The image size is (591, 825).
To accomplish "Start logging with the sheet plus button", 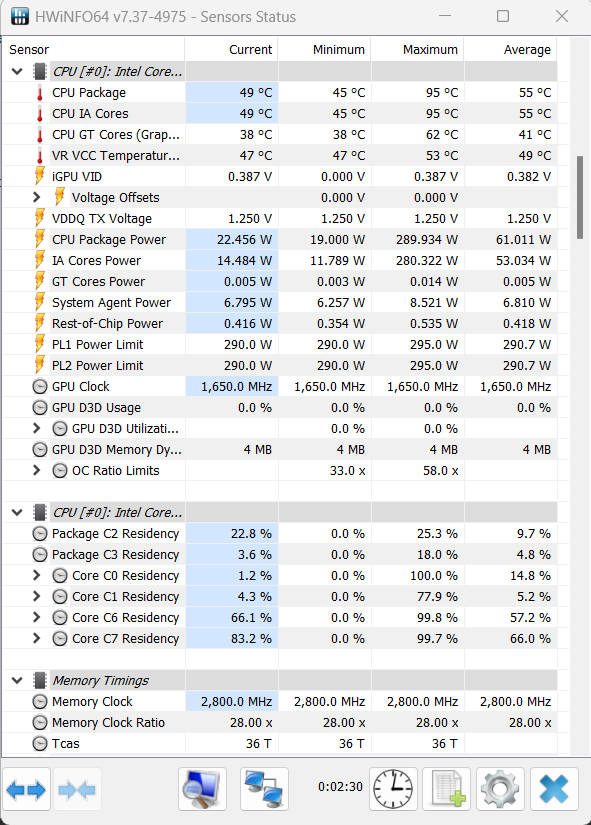I will pos(447,789).
